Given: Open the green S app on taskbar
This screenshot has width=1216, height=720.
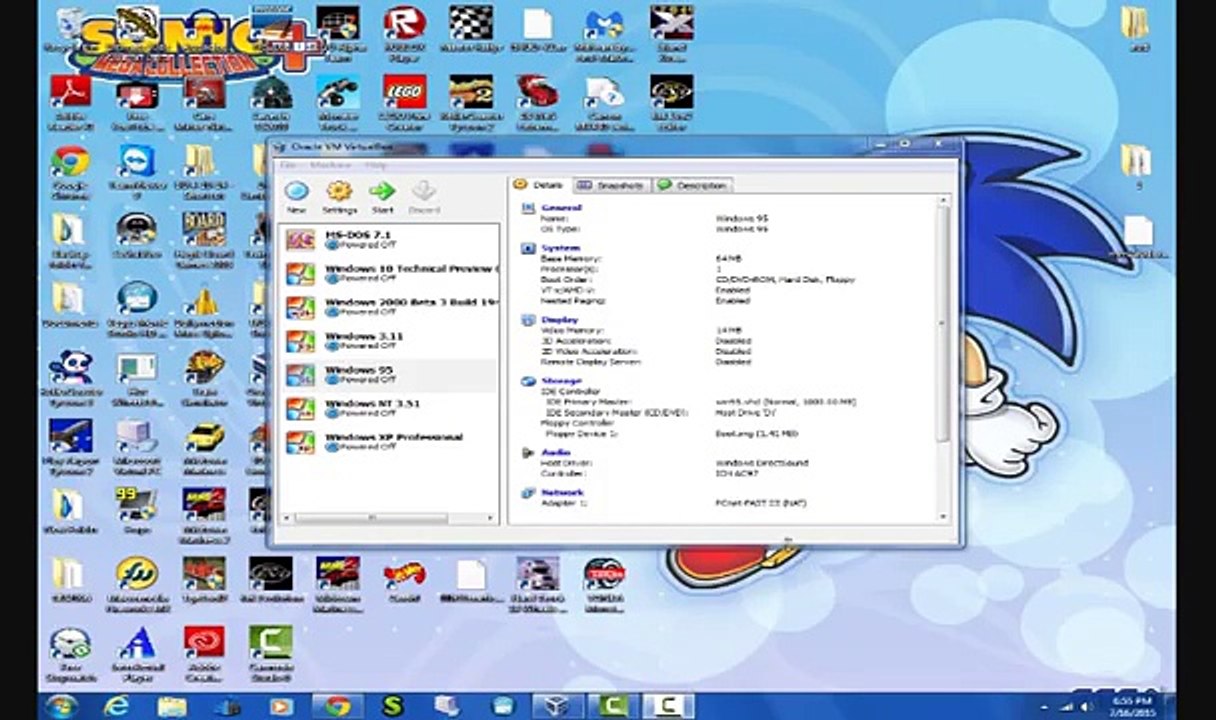Looking at the screenshot, I should tap(393, 706).
